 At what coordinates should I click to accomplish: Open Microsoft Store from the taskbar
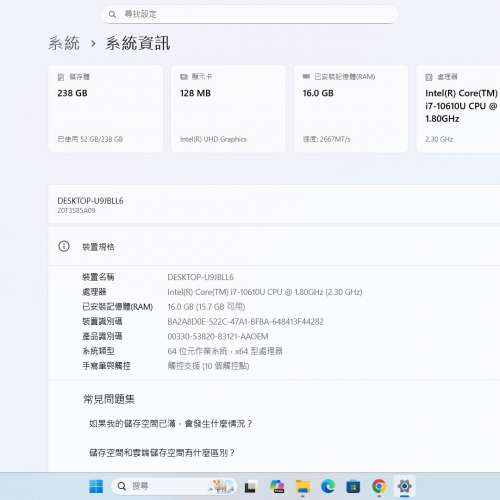[353, 487]
